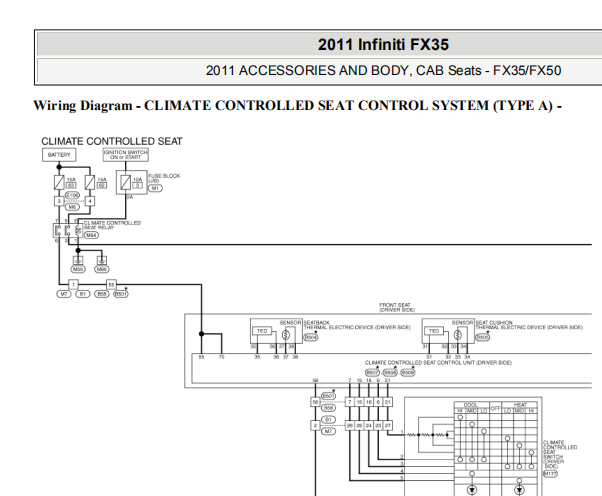
Task: Click the resistor chain symbol at pin 1
Action: (428, 435)
